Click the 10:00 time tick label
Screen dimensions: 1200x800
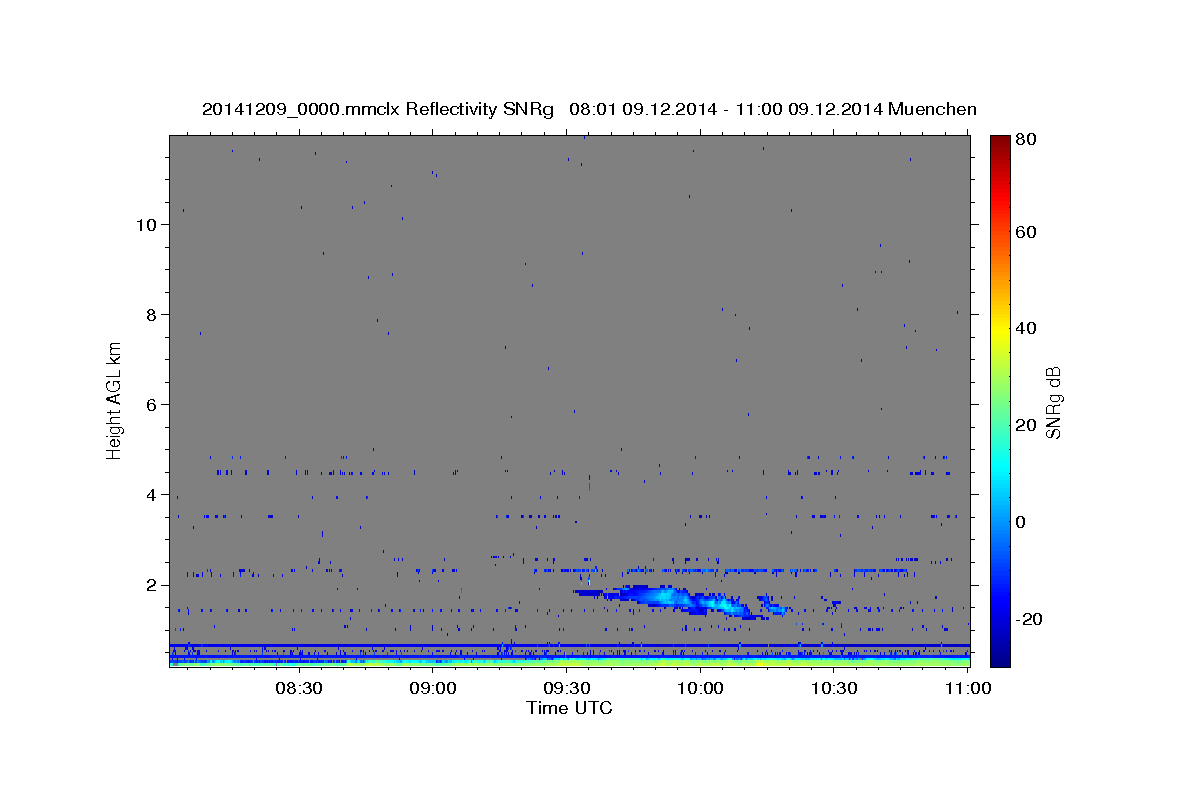pos(700,688)
